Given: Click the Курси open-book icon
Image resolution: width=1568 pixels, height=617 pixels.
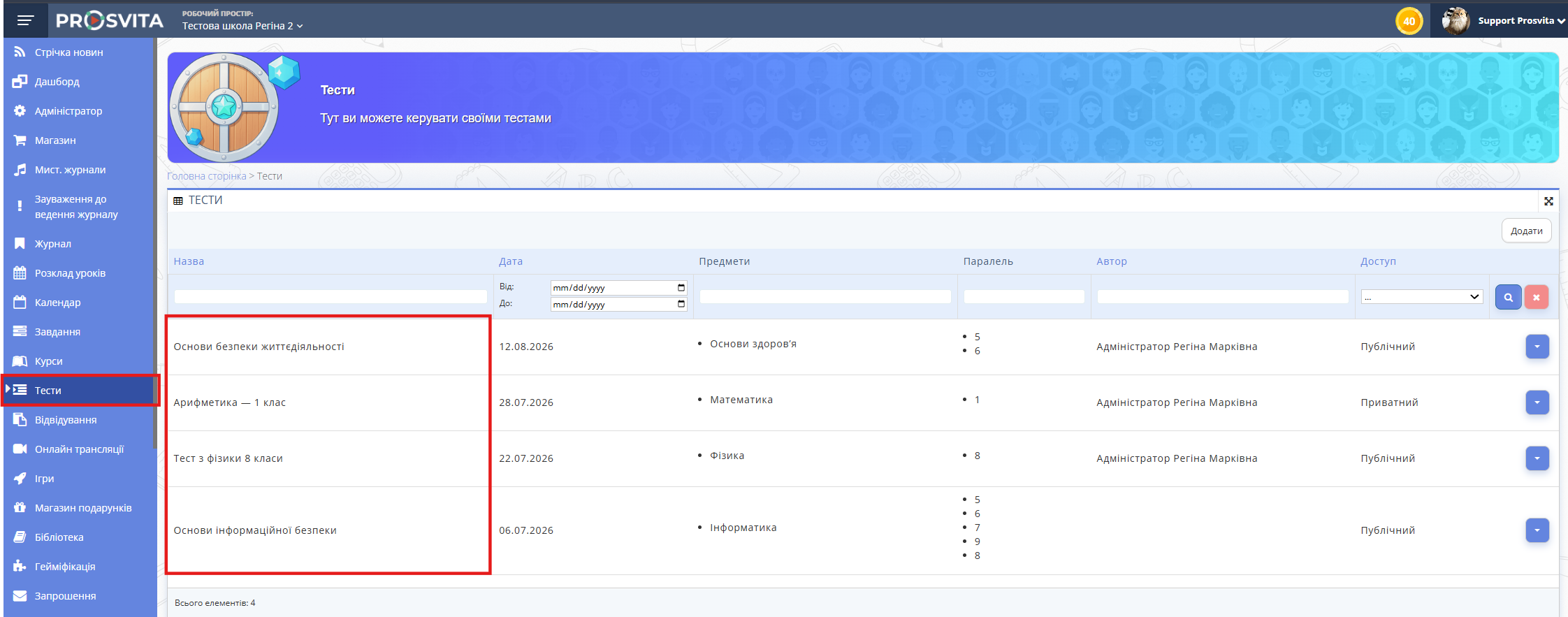Looking at the screenshot, I should click(20, 361).
